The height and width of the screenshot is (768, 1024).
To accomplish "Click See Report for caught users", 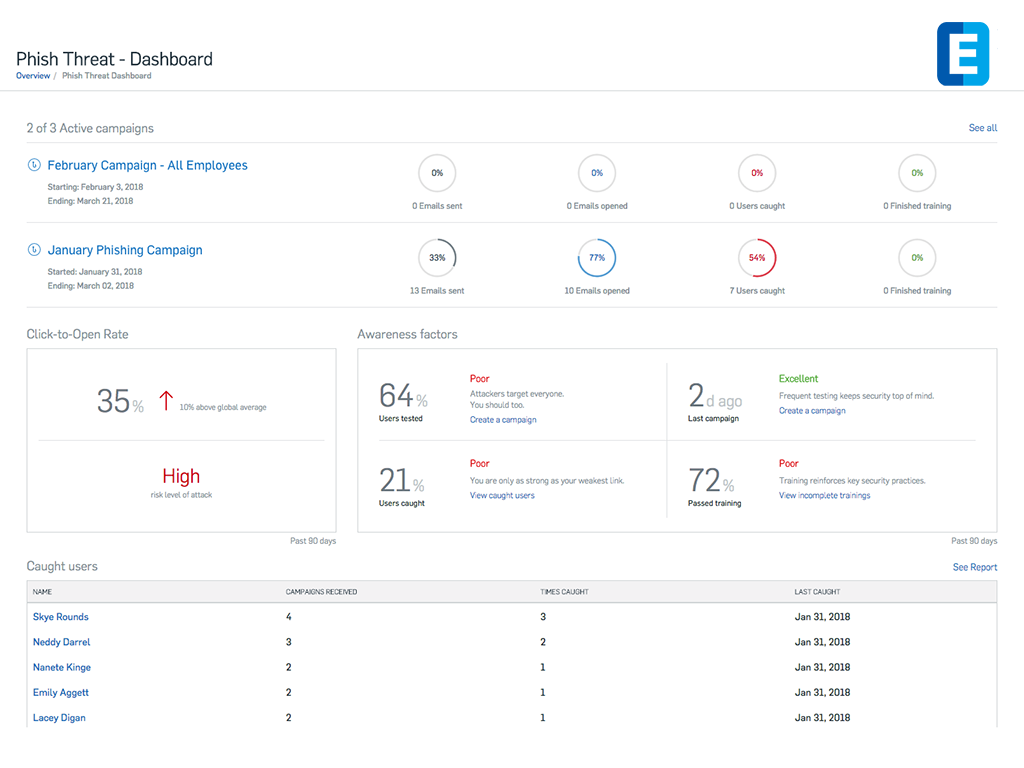I will (974, 567).
